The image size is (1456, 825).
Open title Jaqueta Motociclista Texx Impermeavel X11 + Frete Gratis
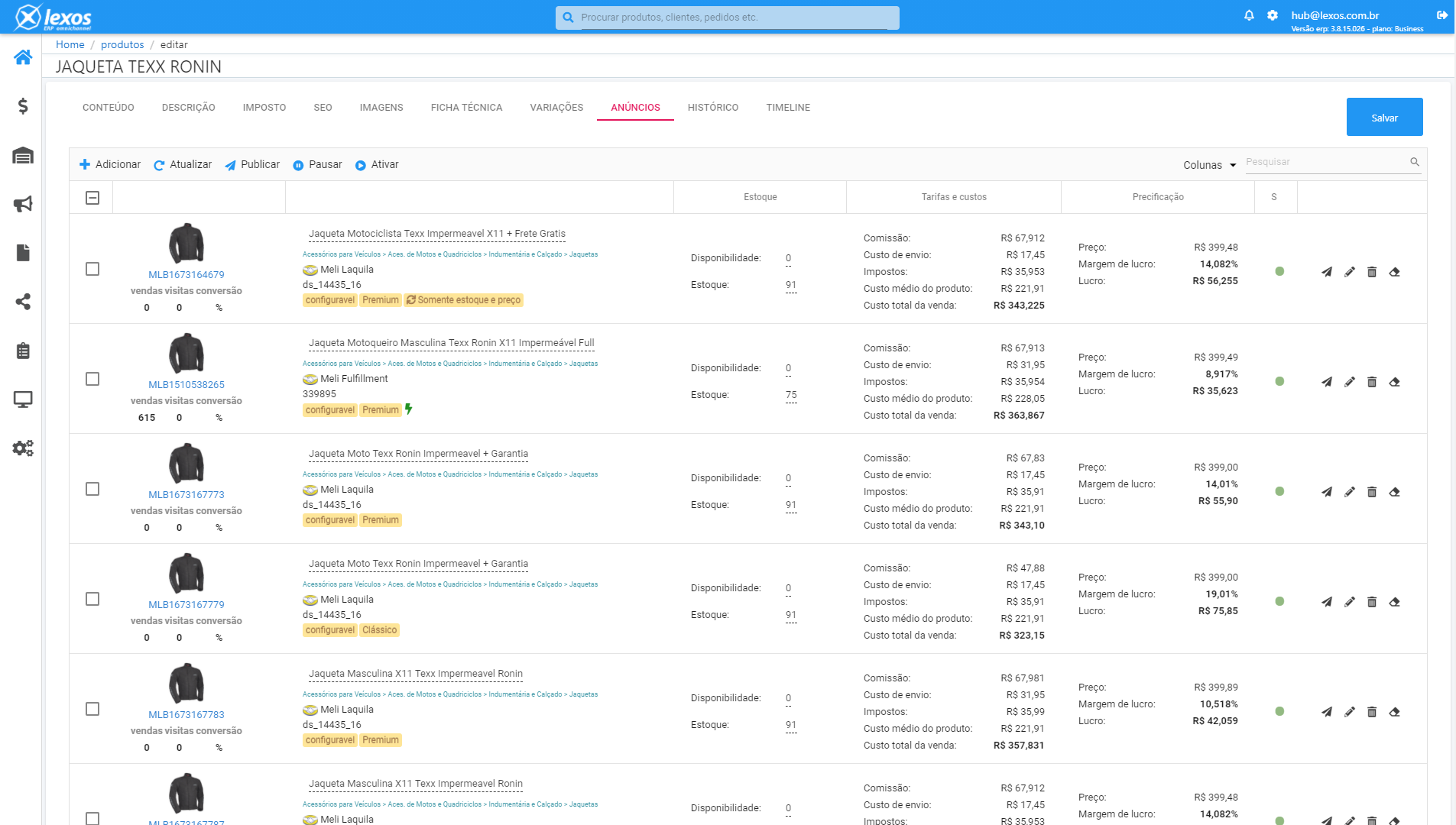point(437,234)
